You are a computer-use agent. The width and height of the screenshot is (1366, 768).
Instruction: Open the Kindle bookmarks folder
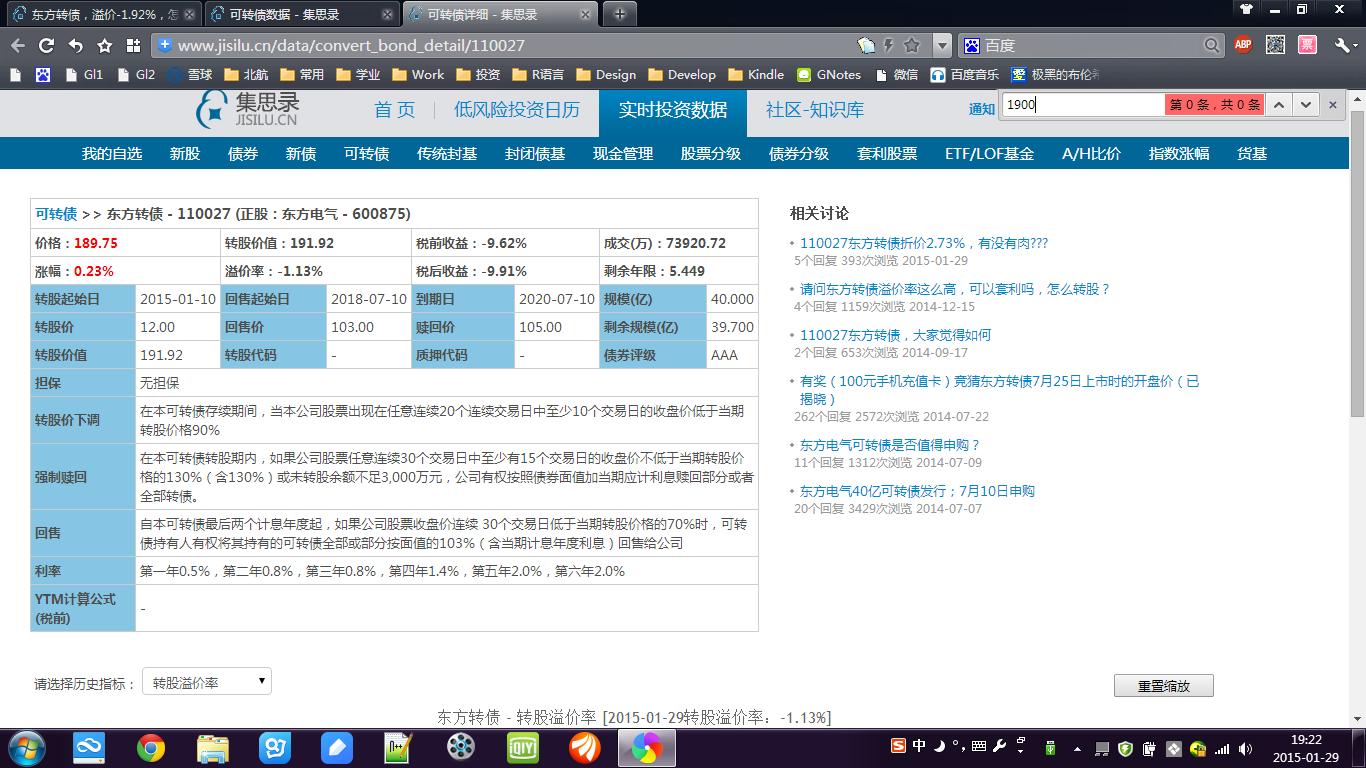click(756, 74)
